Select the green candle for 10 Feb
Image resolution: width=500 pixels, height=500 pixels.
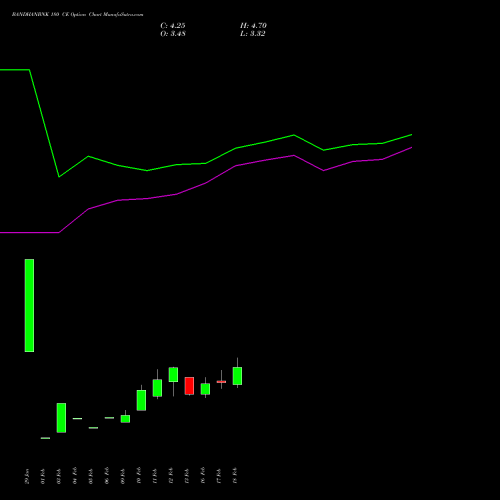[x=141, y=400]
